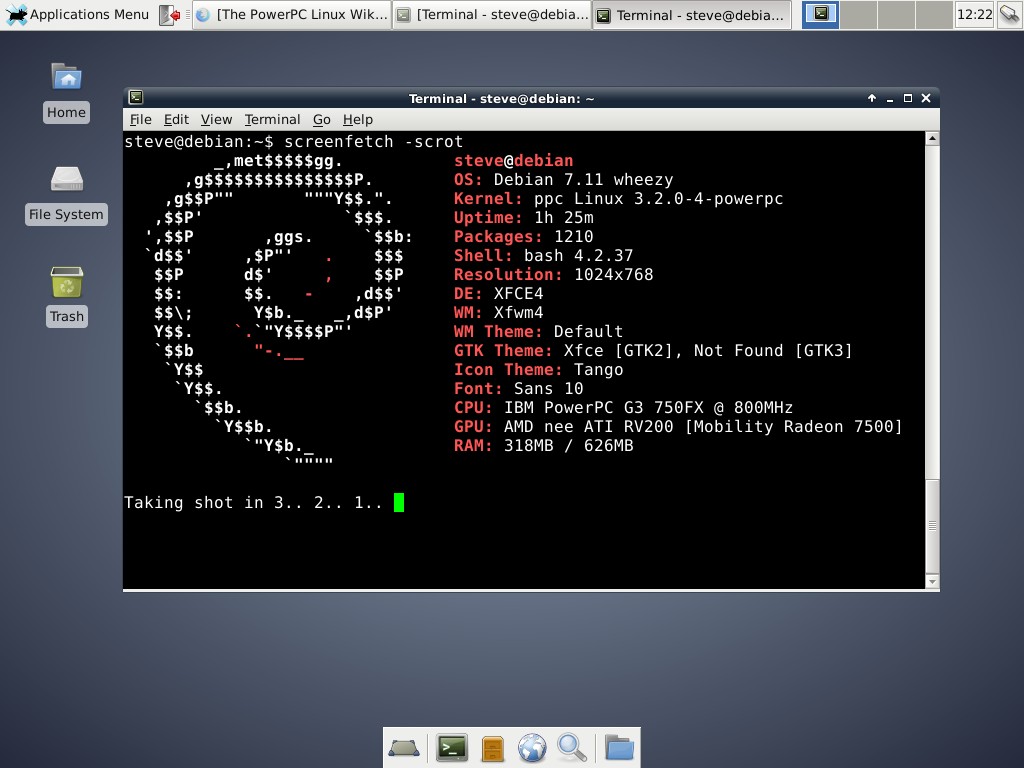The image size is (1024, 768).
Task: Switch to the second workspace
Action: tap(858, 14)
